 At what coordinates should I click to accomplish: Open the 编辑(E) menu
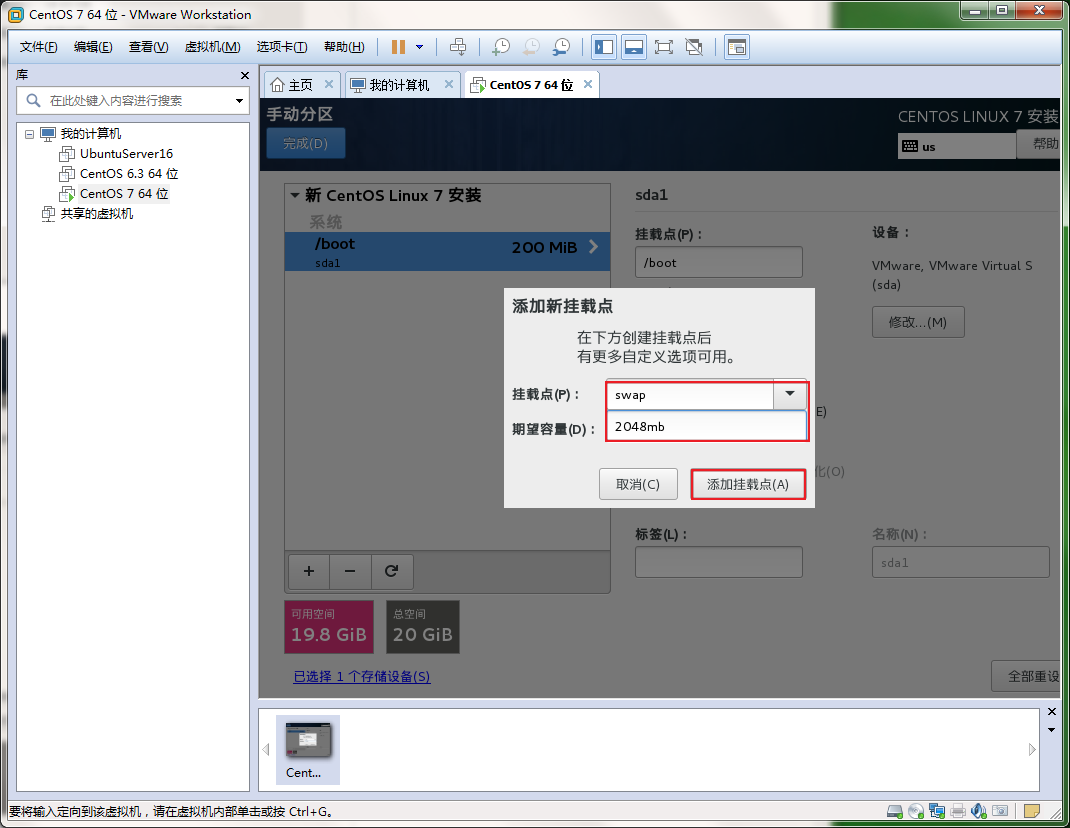(x=93, y=47)
